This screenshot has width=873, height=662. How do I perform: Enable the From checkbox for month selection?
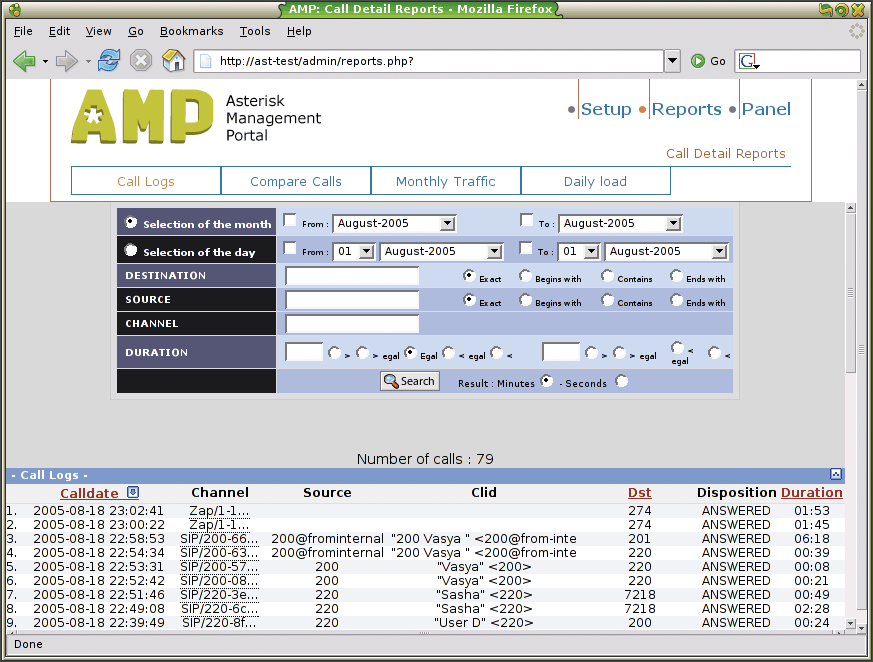(290, 221)
